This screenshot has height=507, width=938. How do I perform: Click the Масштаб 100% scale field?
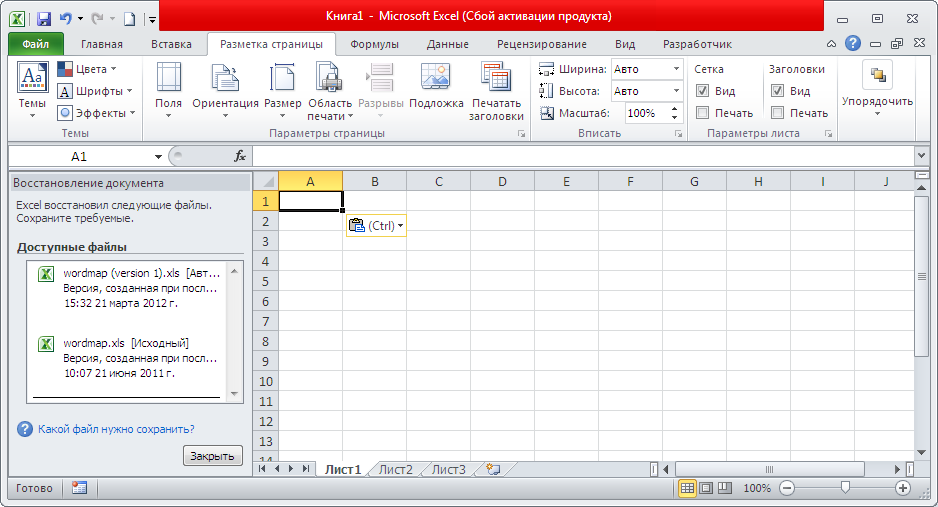pyautogui.click(x=645, y=113)
